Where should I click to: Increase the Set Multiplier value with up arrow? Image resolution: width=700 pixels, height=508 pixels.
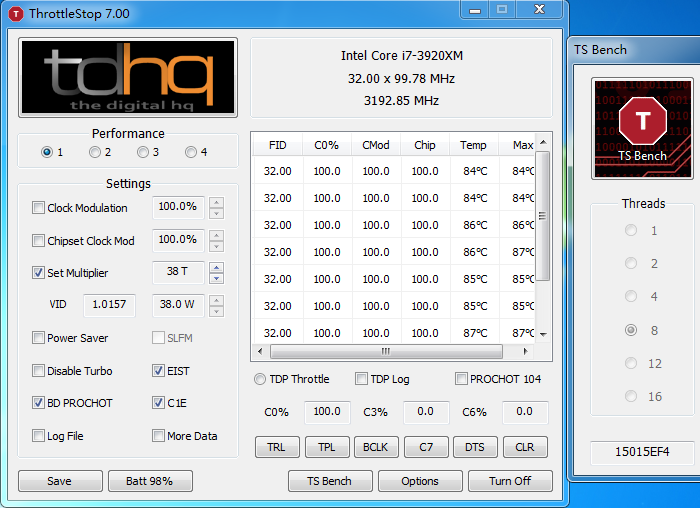(217, 267)
